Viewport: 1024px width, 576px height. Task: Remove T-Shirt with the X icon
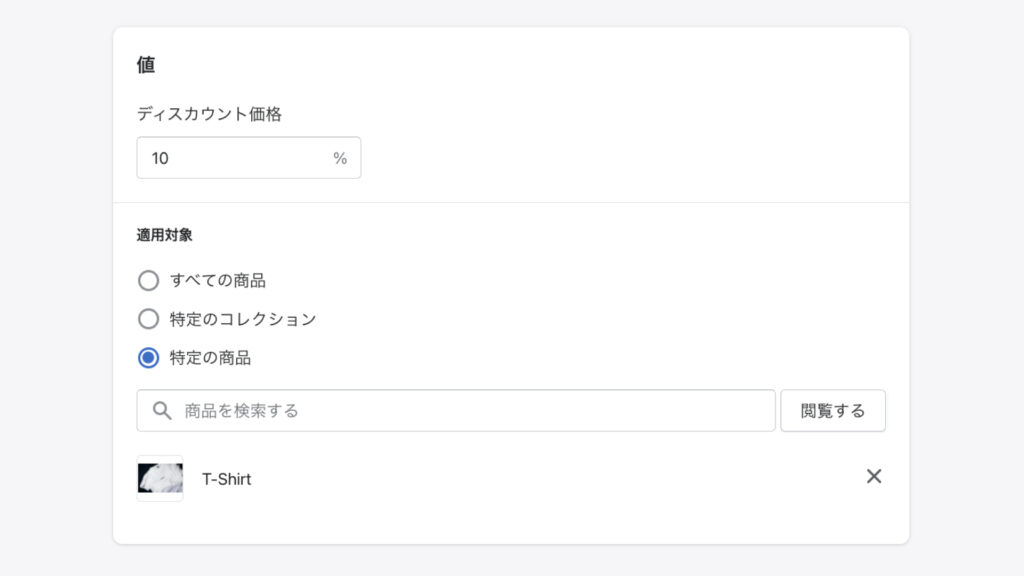pyautogui.click(x=874, y=477)
